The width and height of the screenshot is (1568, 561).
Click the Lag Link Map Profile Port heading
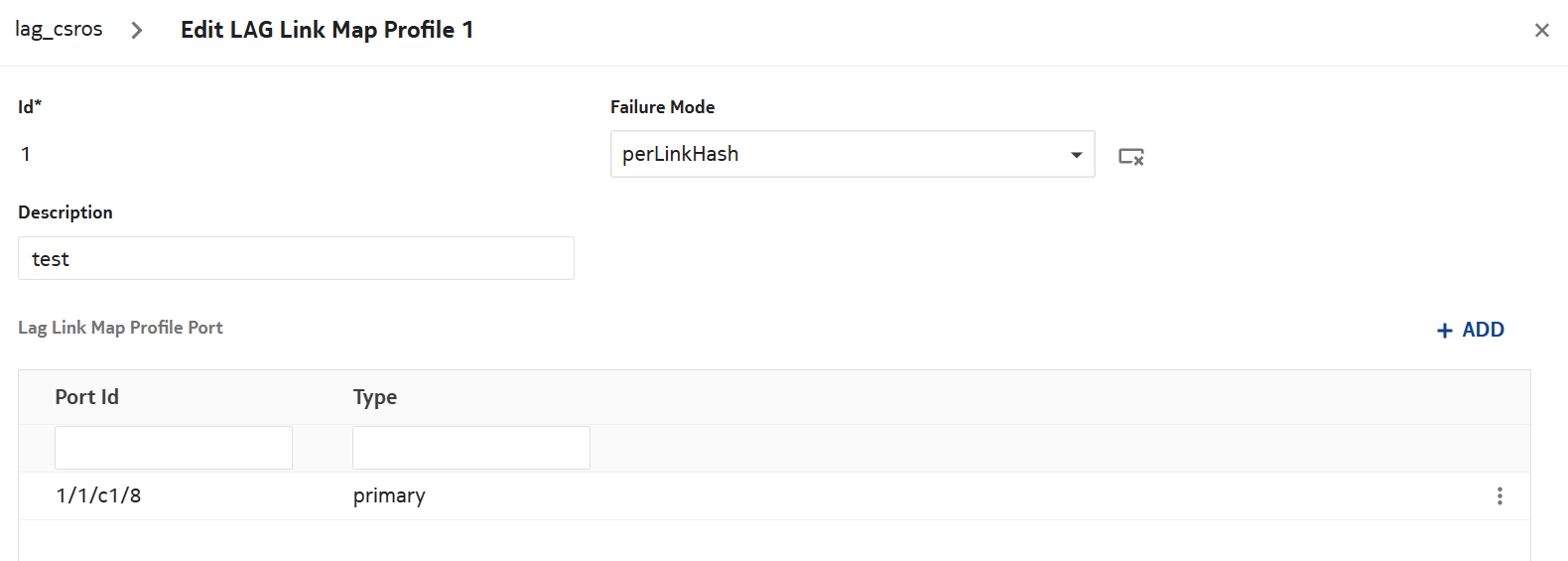(x=120, y=328)
